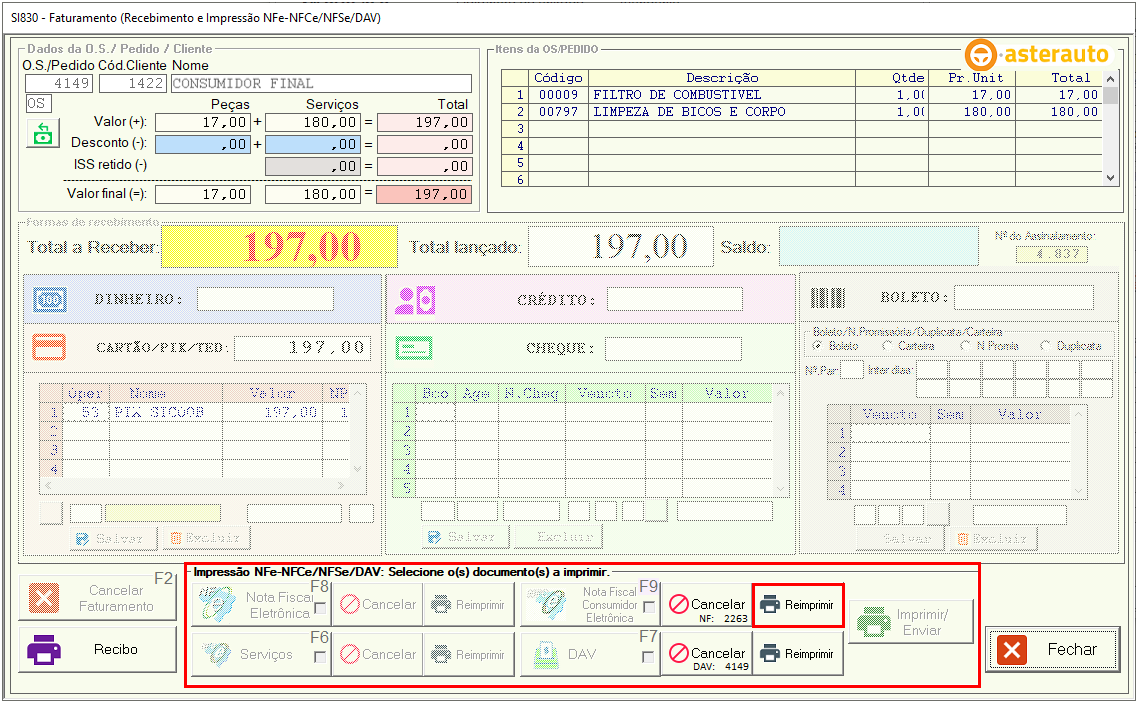
Task: Click the Serviços discount field
Action: point(312,145)
